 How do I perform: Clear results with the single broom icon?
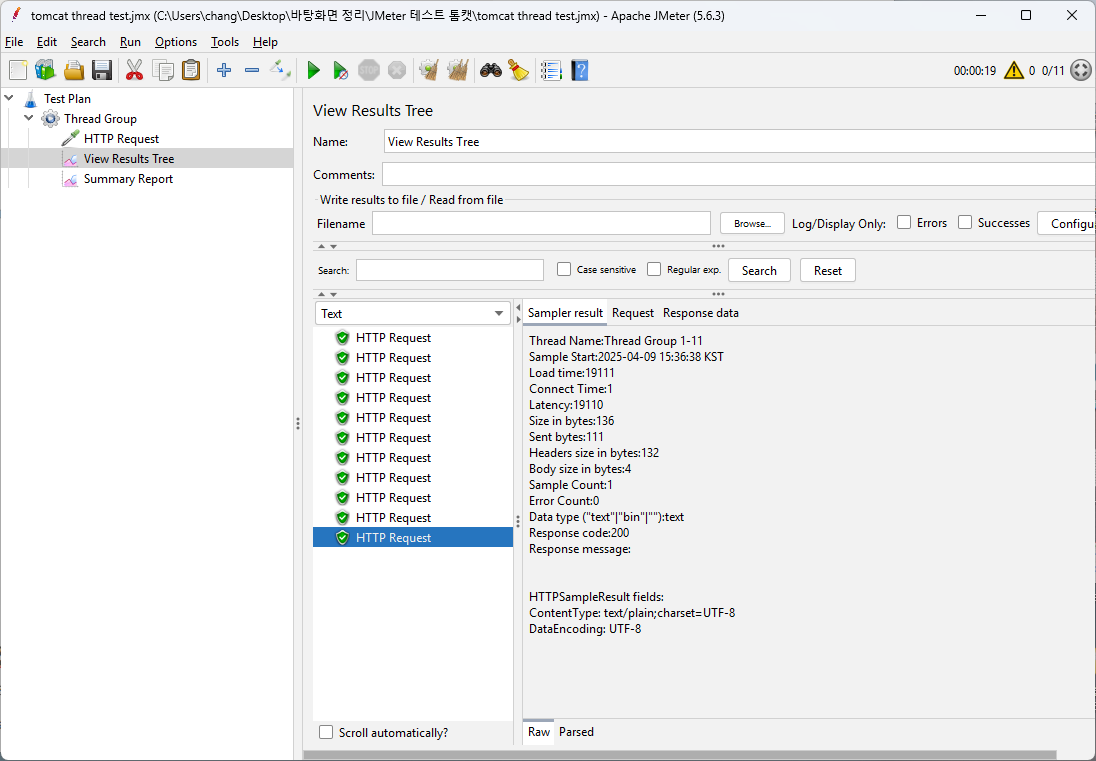428,70
